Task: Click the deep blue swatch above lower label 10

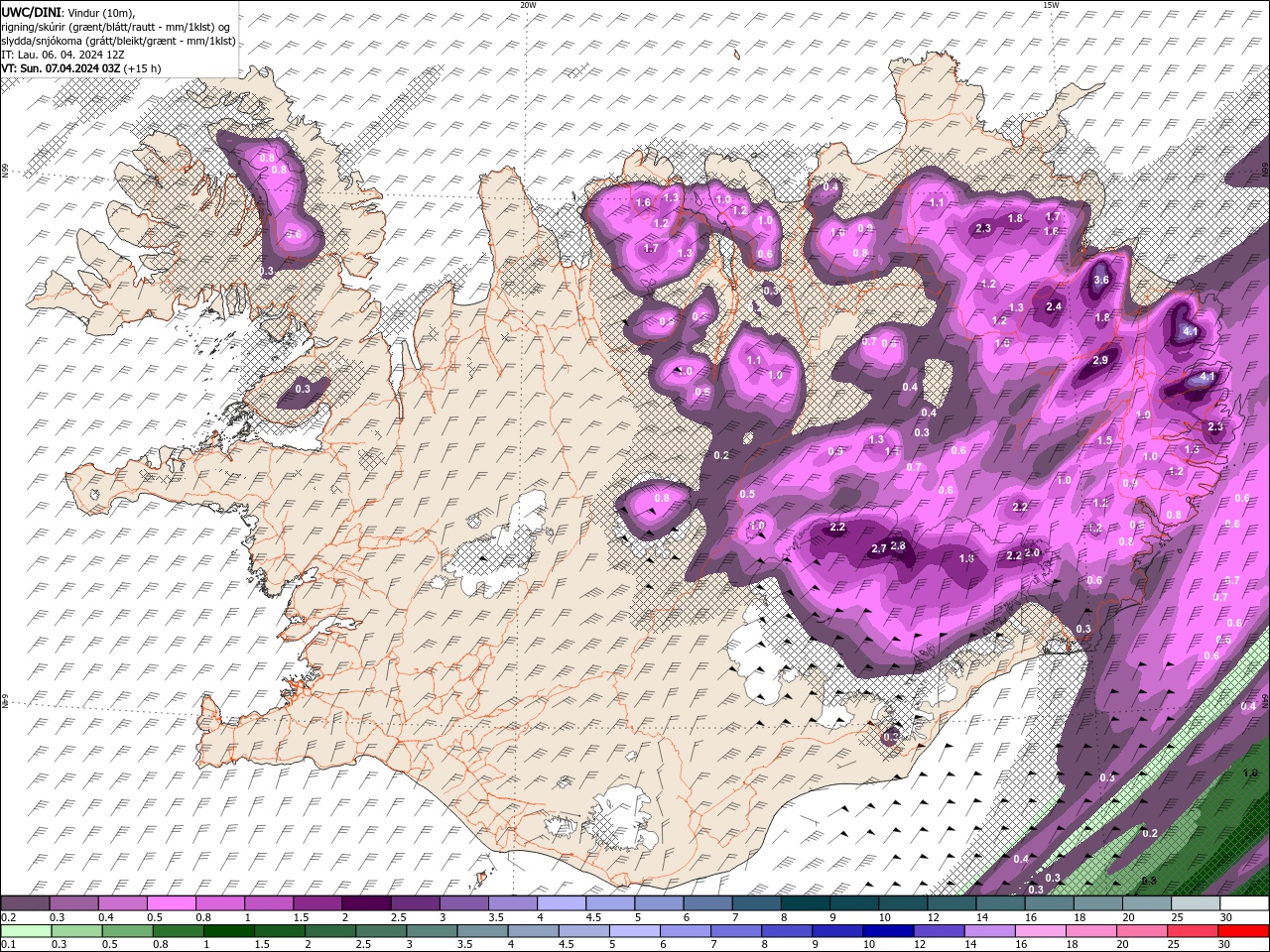Action: pos(886,931)
